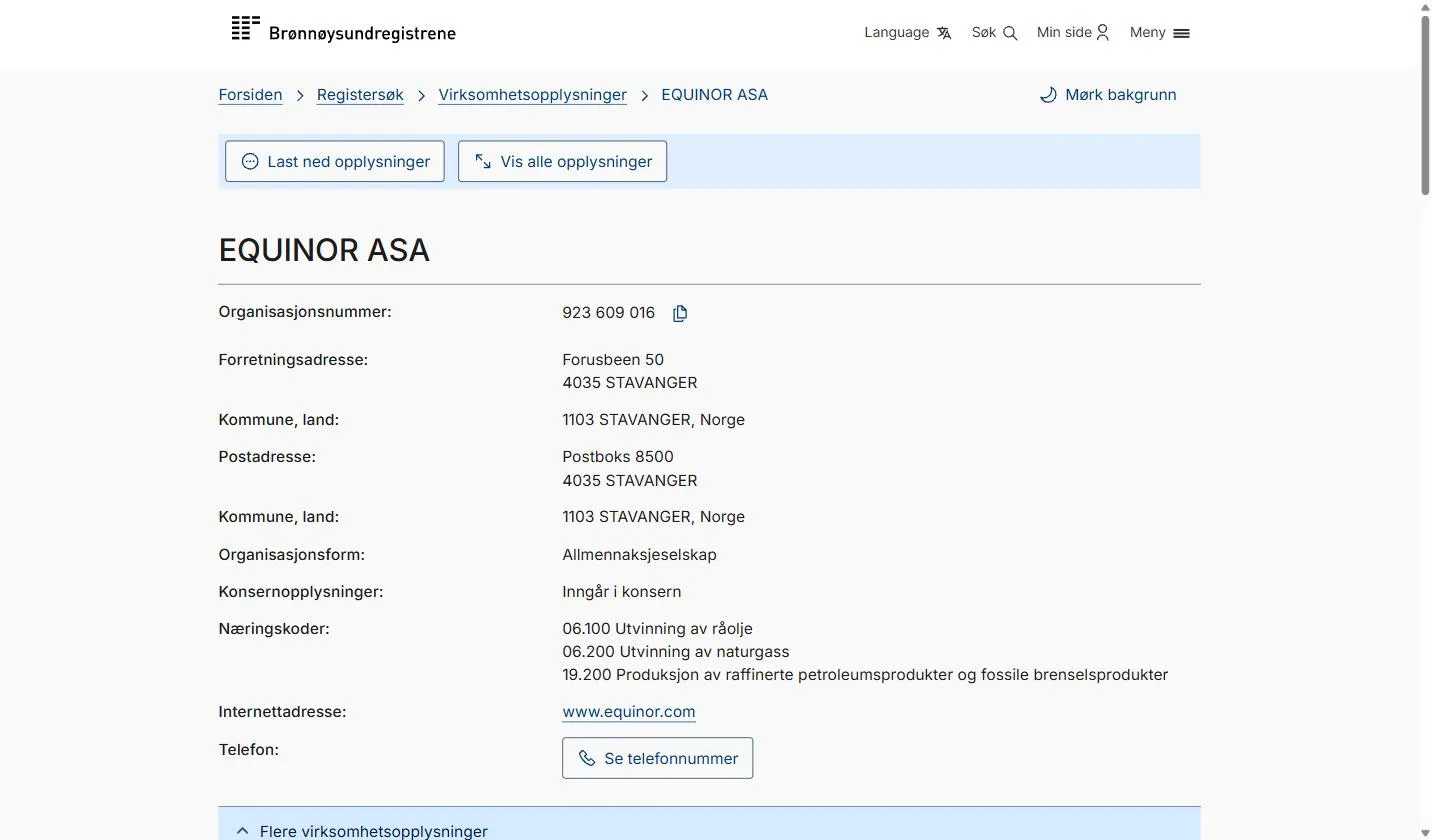This screenshot has width=1432, height=840.
Task: Click the page vertical scrollbar
Action: (x=1425, y=105)
